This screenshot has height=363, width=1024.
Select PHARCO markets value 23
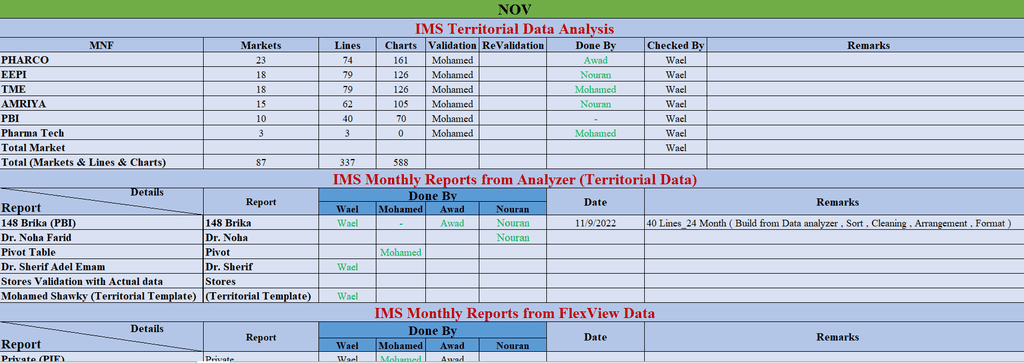point(261,60)
